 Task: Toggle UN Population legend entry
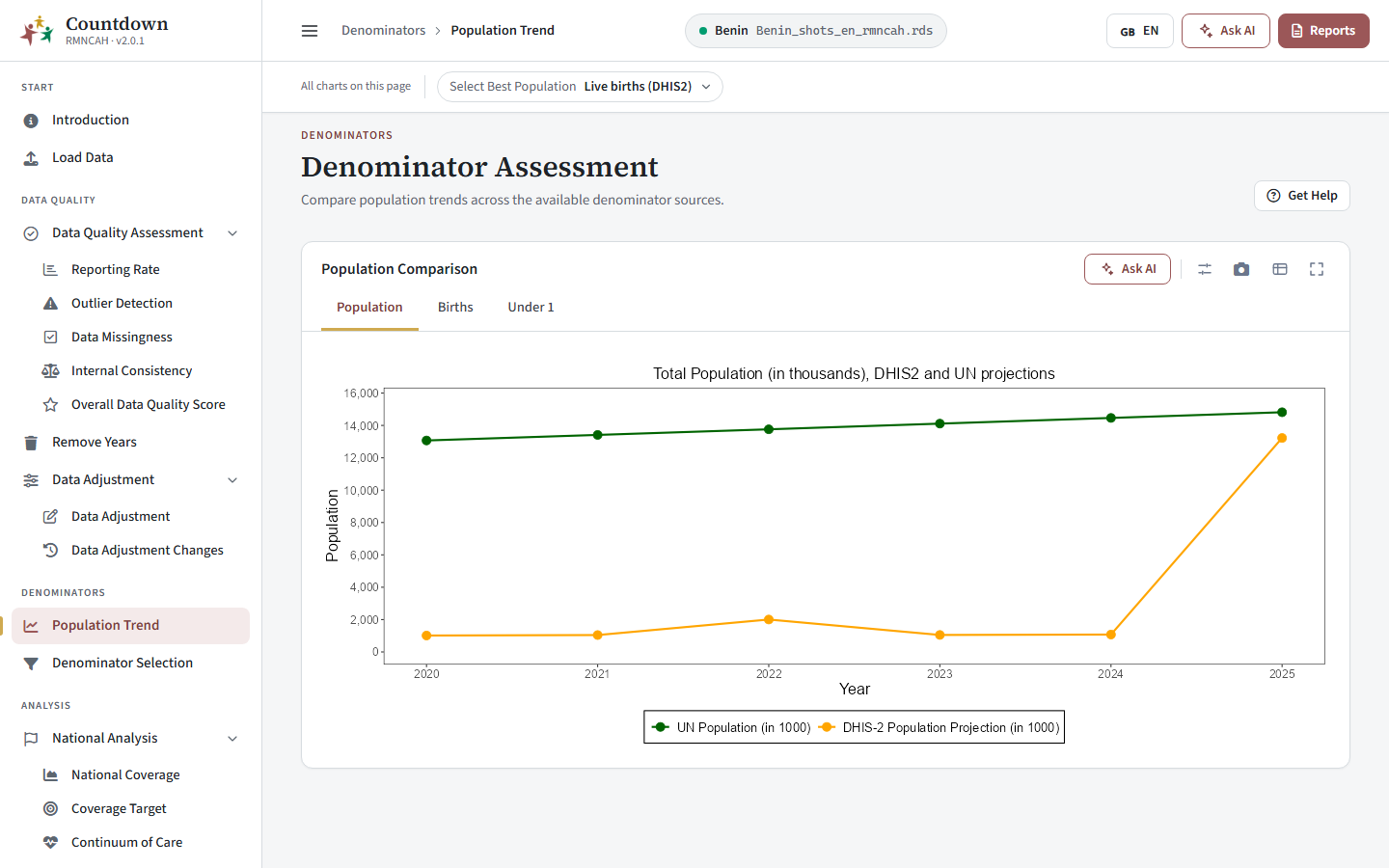click(x=732, y=727)
